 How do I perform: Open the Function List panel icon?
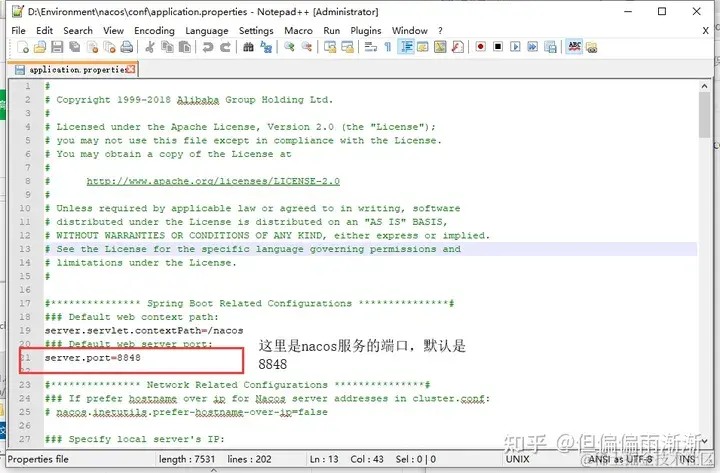(458, 47)
